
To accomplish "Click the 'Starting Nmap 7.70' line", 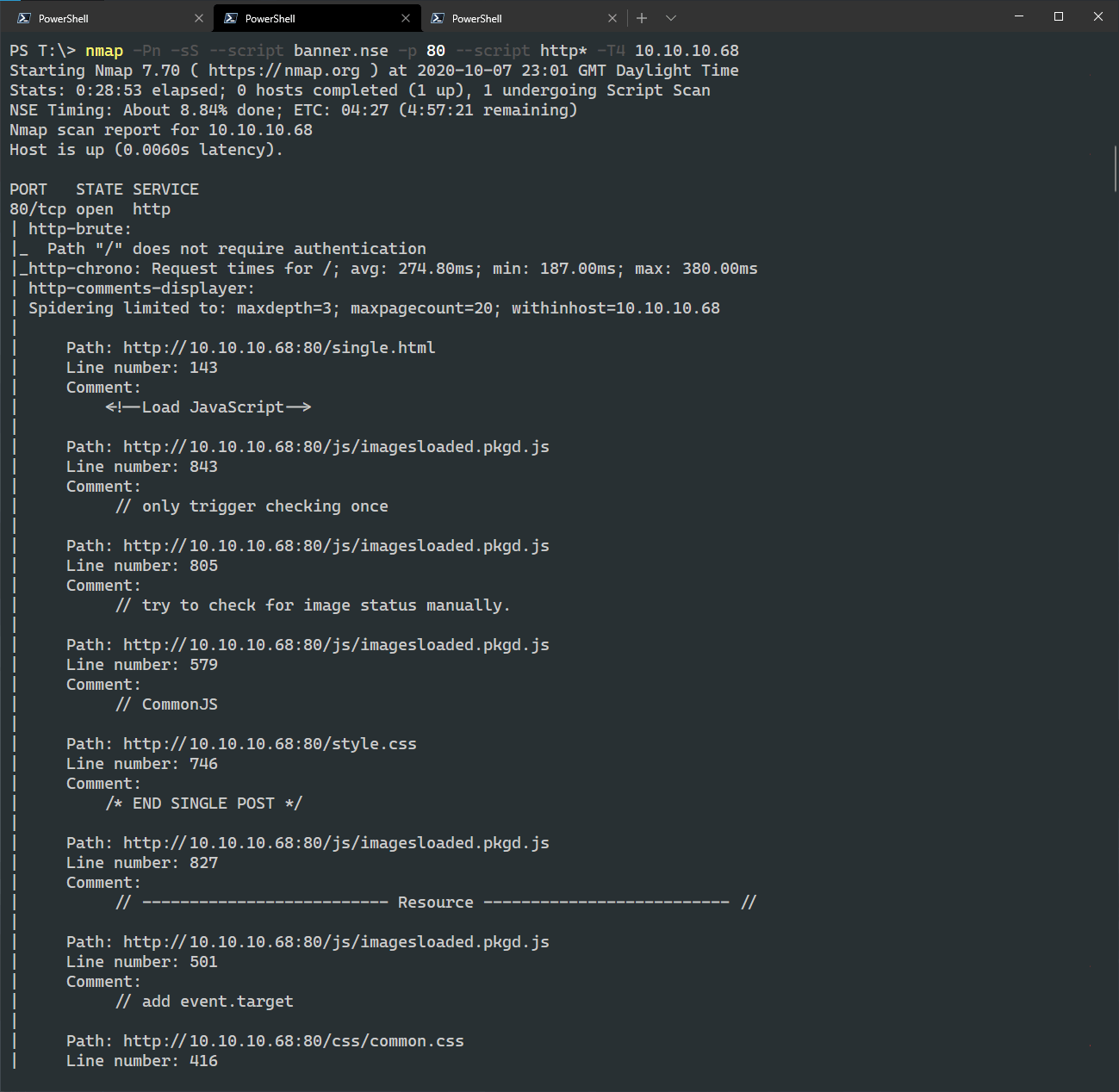I will tap(374, 71).
